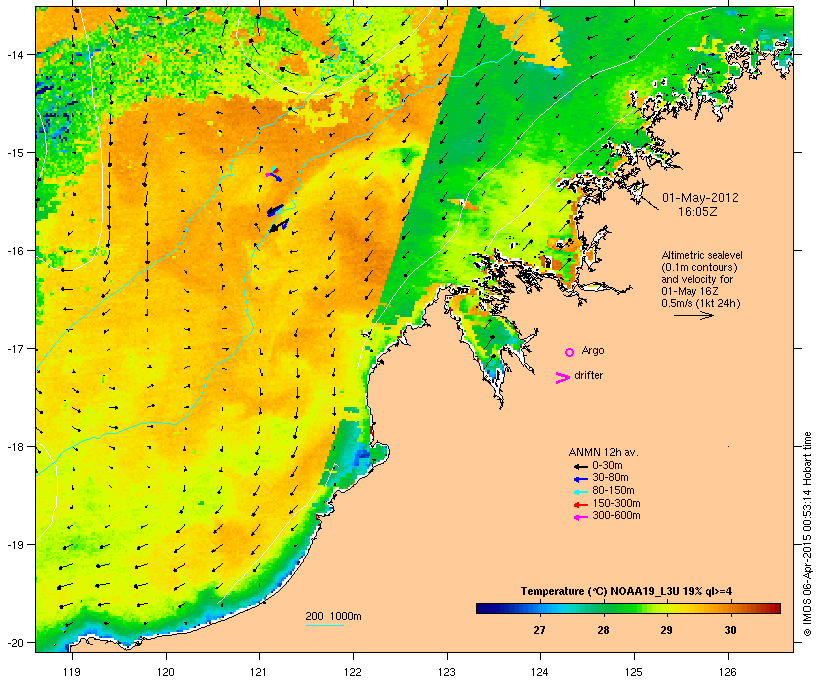Click the magenta drifter arrowhead legend symbol
Image resolution: width=820 pixels, height=680 pixels.
(x=562, y=378)
